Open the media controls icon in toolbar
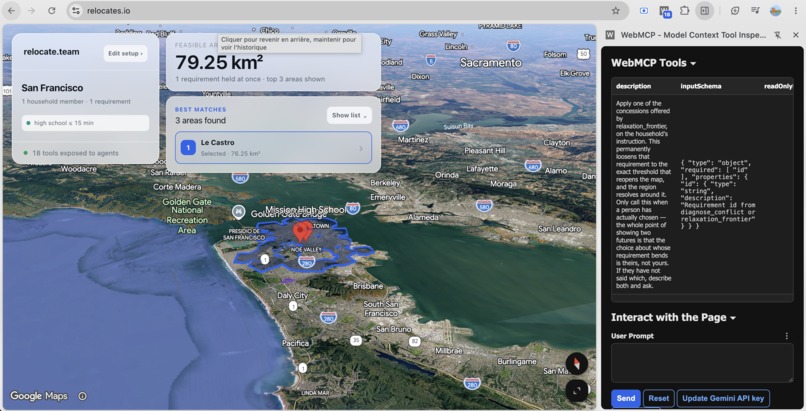Viewport: 806px width, 411px height. pos(755,11)
